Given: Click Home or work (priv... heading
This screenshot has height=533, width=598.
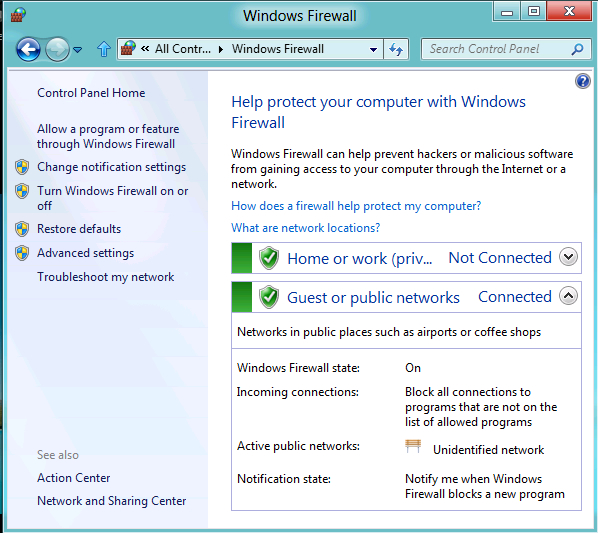Looking at the screenshot, I should pyautogui.click(x=360, y=258).
